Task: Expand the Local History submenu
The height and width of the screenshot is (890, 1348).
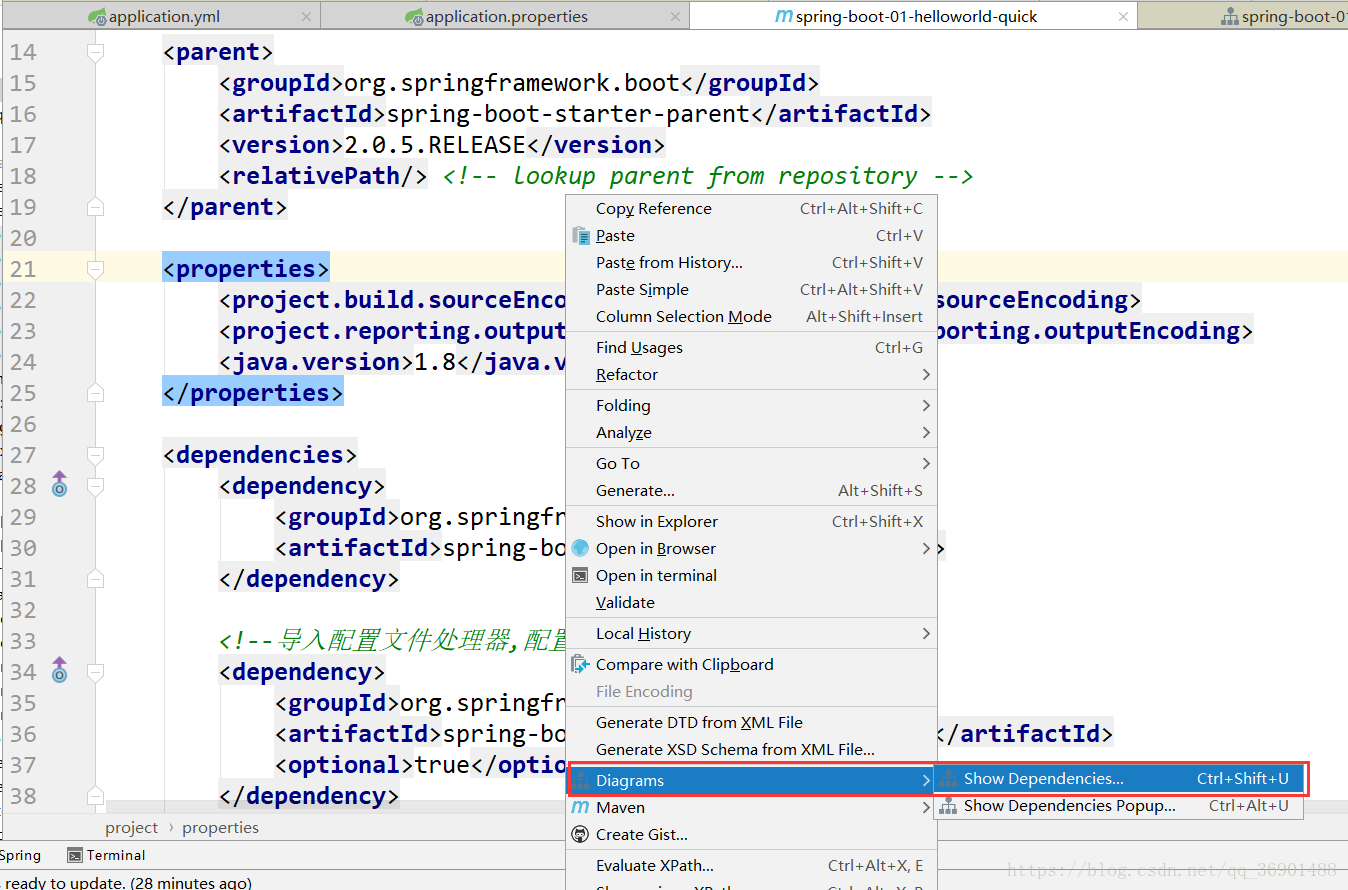Action: click(751, 634)
